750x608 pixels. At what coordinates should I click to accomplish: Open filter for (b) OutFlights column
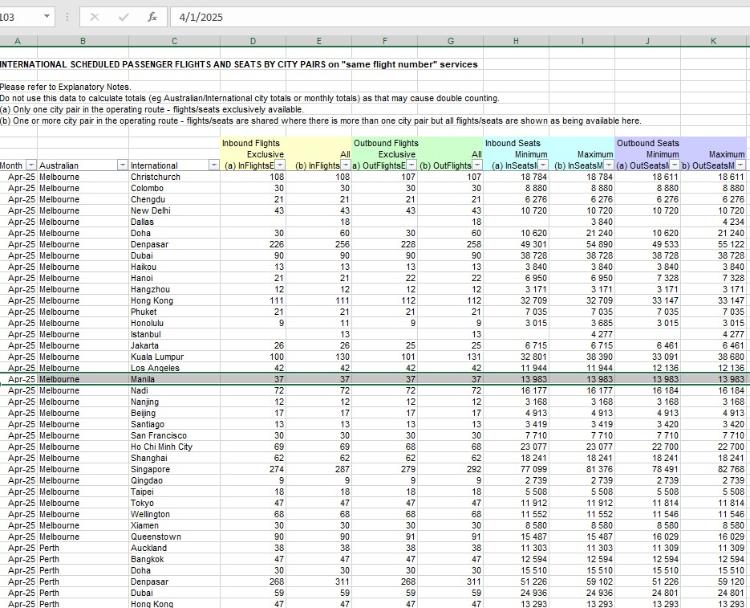pyautogui.click(x=475, y=165)
